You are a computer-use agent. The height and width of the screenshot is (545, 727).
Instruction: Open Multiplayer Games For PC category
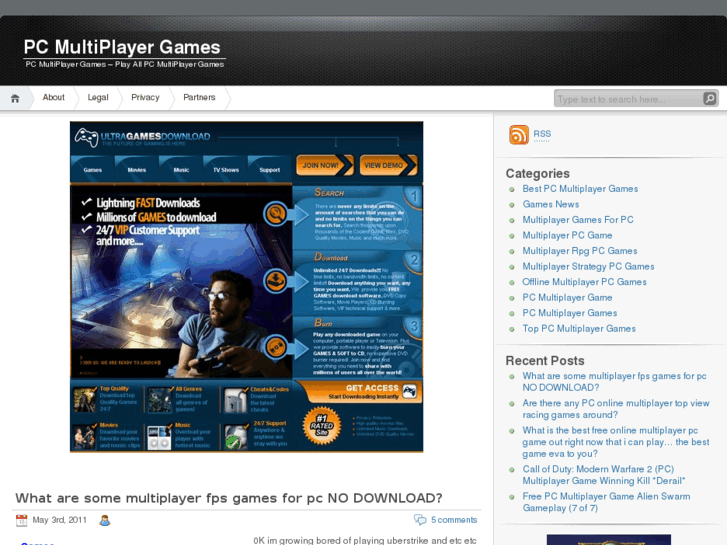pos(578,220)
